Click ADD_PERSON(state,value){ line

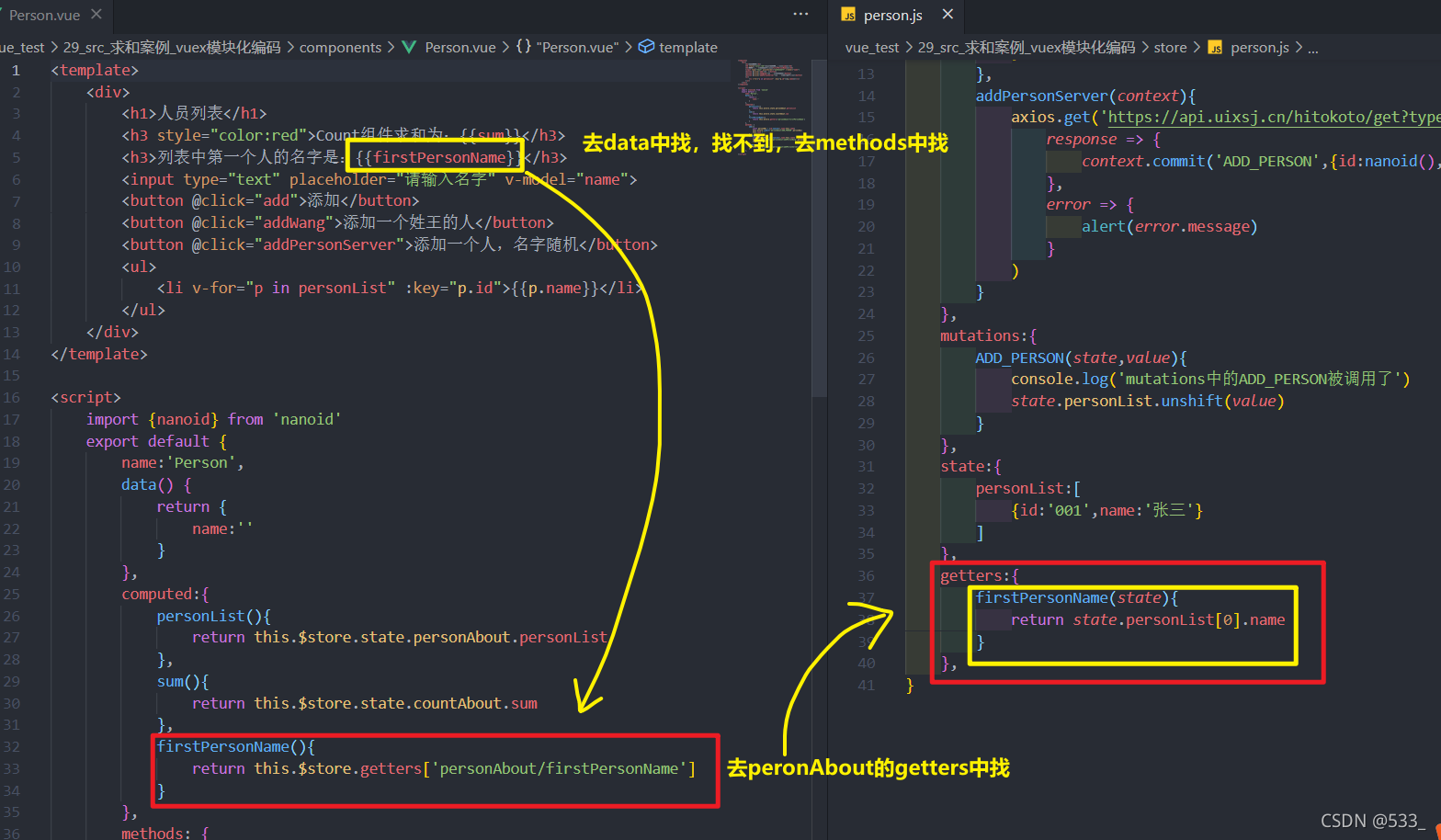click(1081, 358)
